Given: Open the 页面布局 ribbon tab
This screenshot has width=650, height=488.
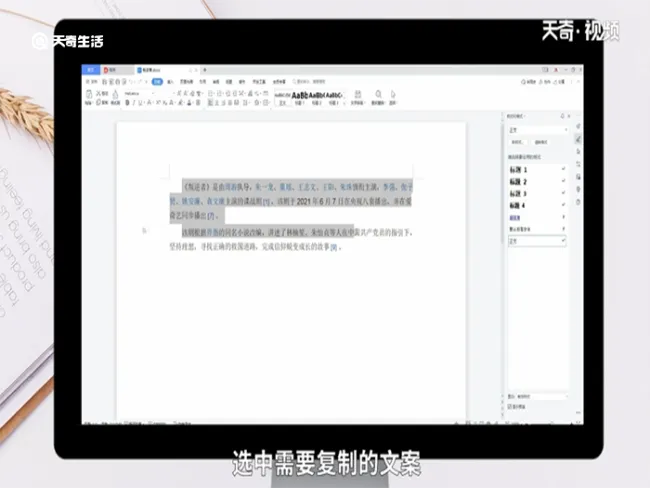Looking at the screenshot, I should point(187,82).
